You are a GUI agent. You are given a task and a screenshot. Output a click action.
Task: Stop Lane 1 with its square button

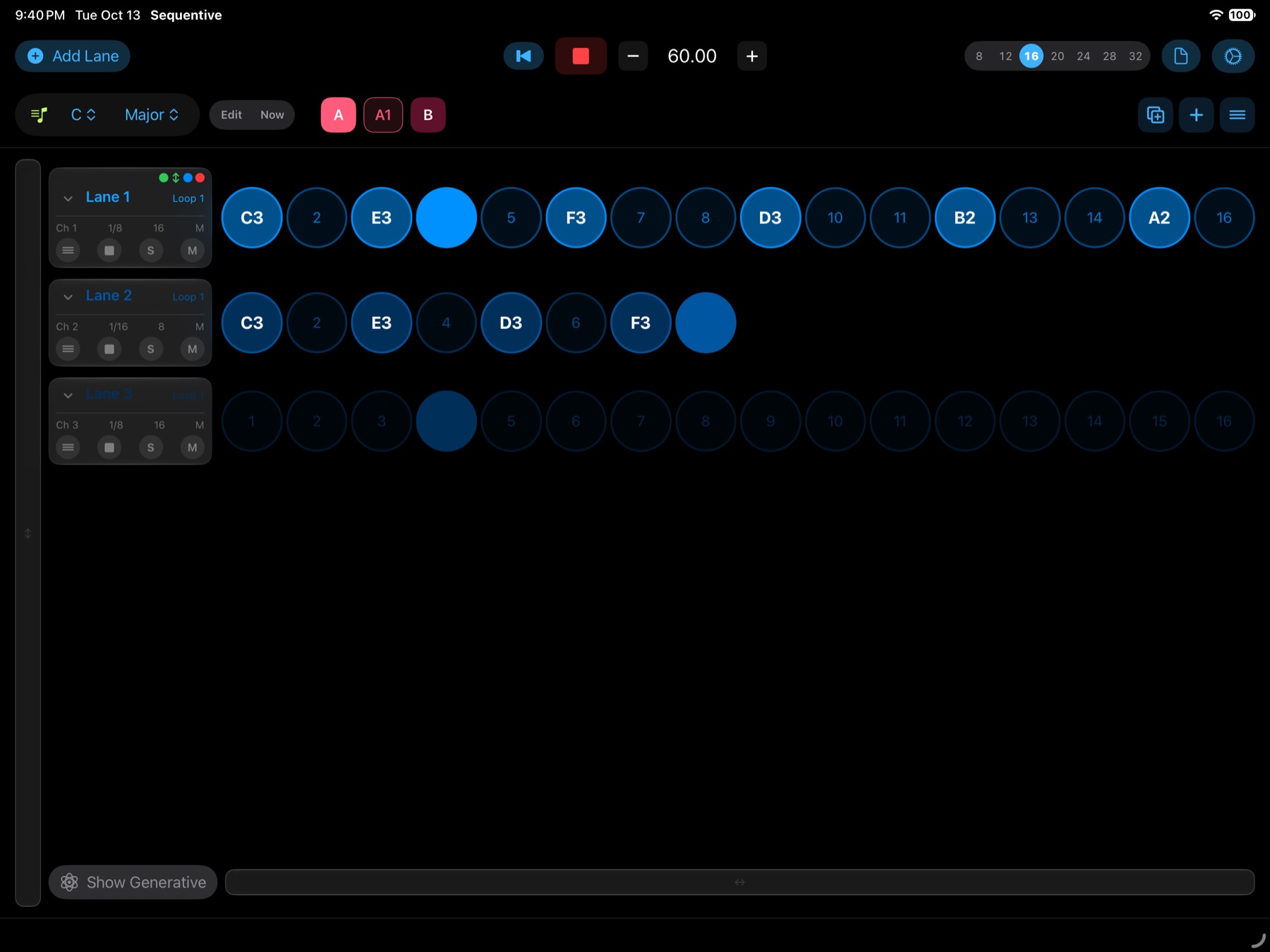point(109,251)
